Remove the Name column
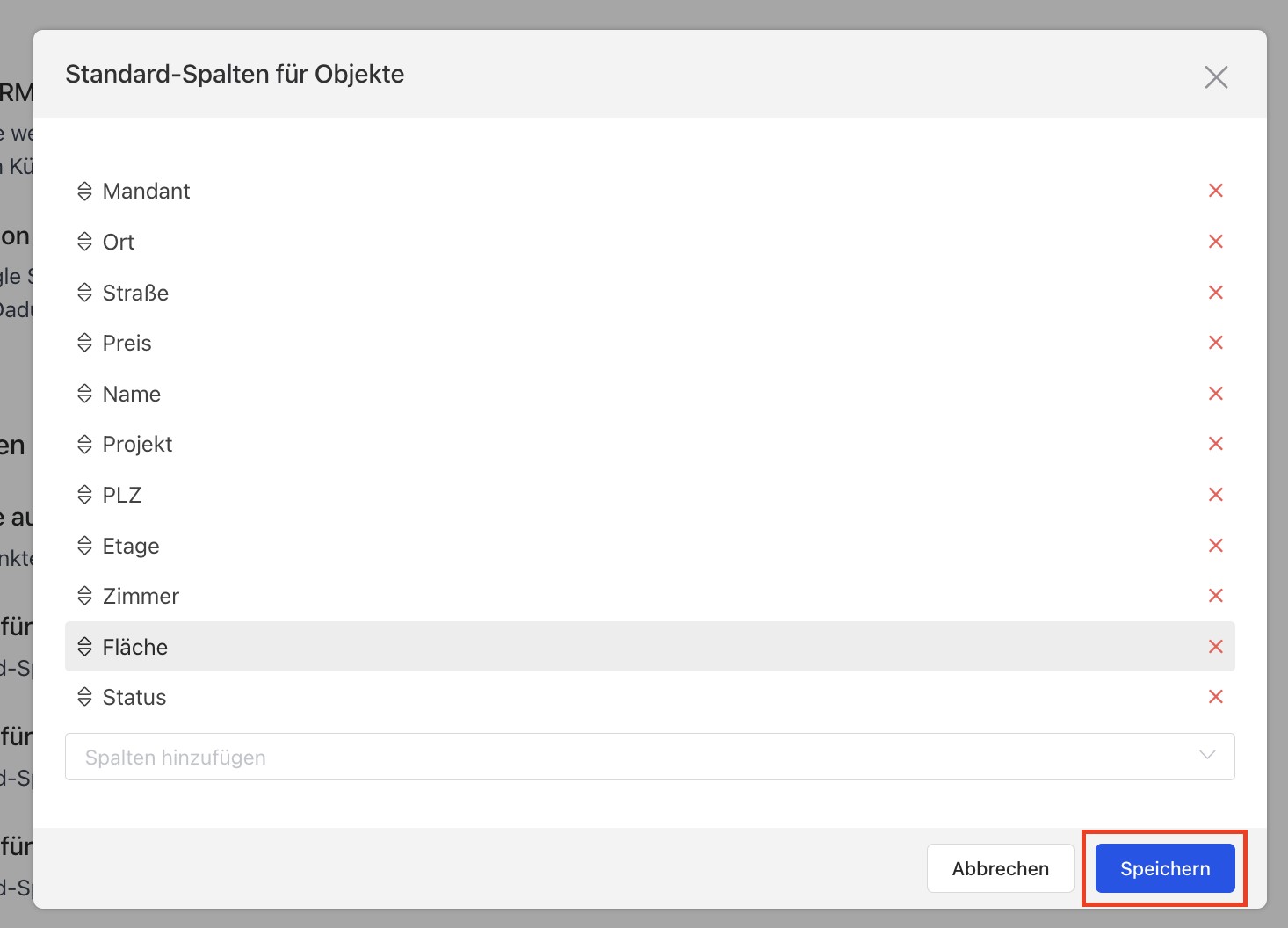Screen dimensions: 1288x928 point(1216,394)
